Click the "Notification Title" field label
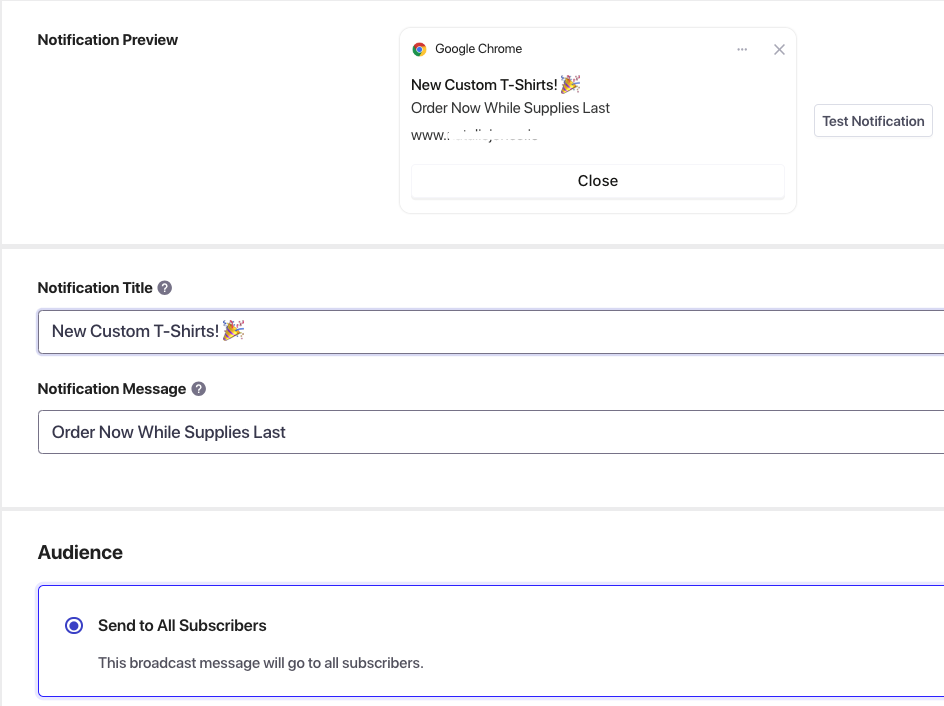The width and height of the screenshot is (944, 706). (x=95, y=288)
